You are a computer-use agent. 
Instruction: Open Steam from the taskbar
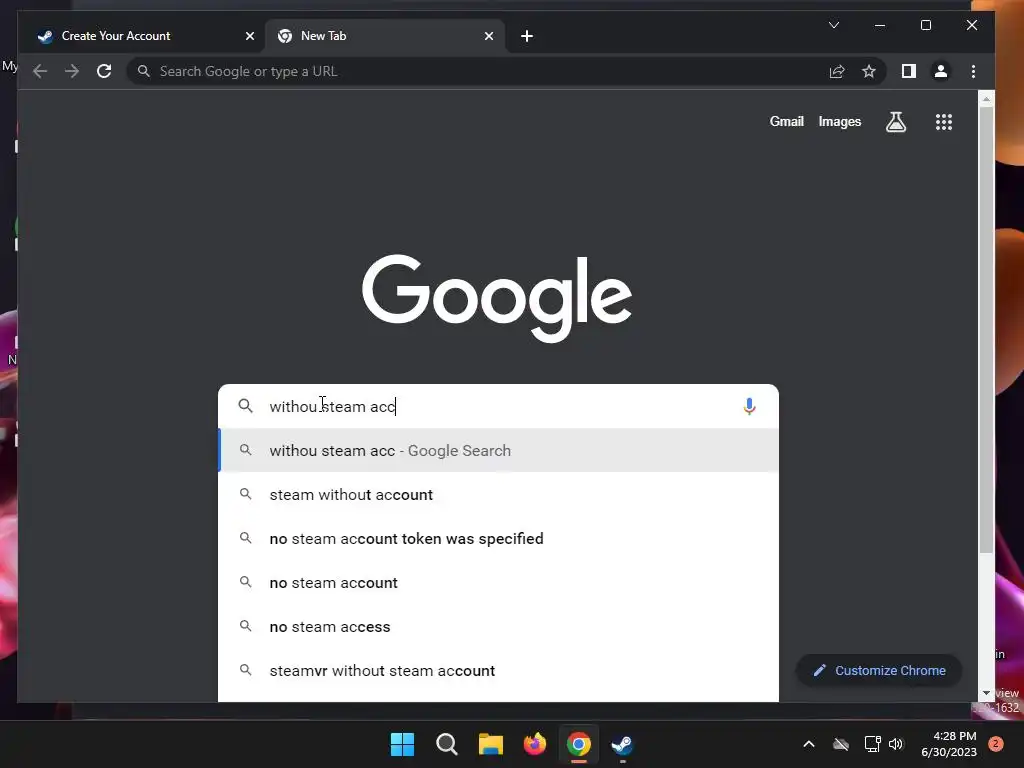point(622,744)
